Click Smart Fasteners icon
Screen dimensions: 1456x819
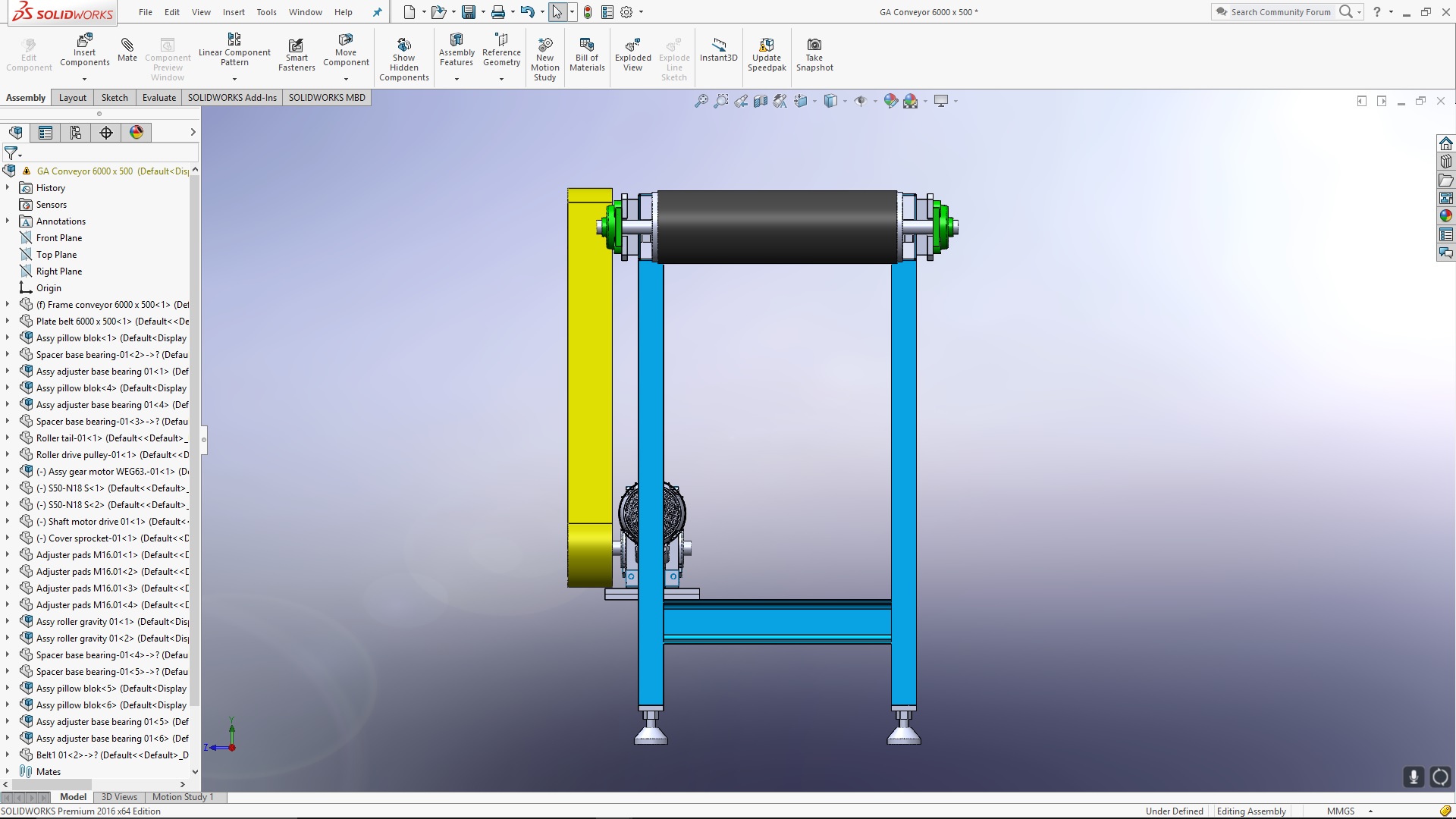tap(297, 55)
